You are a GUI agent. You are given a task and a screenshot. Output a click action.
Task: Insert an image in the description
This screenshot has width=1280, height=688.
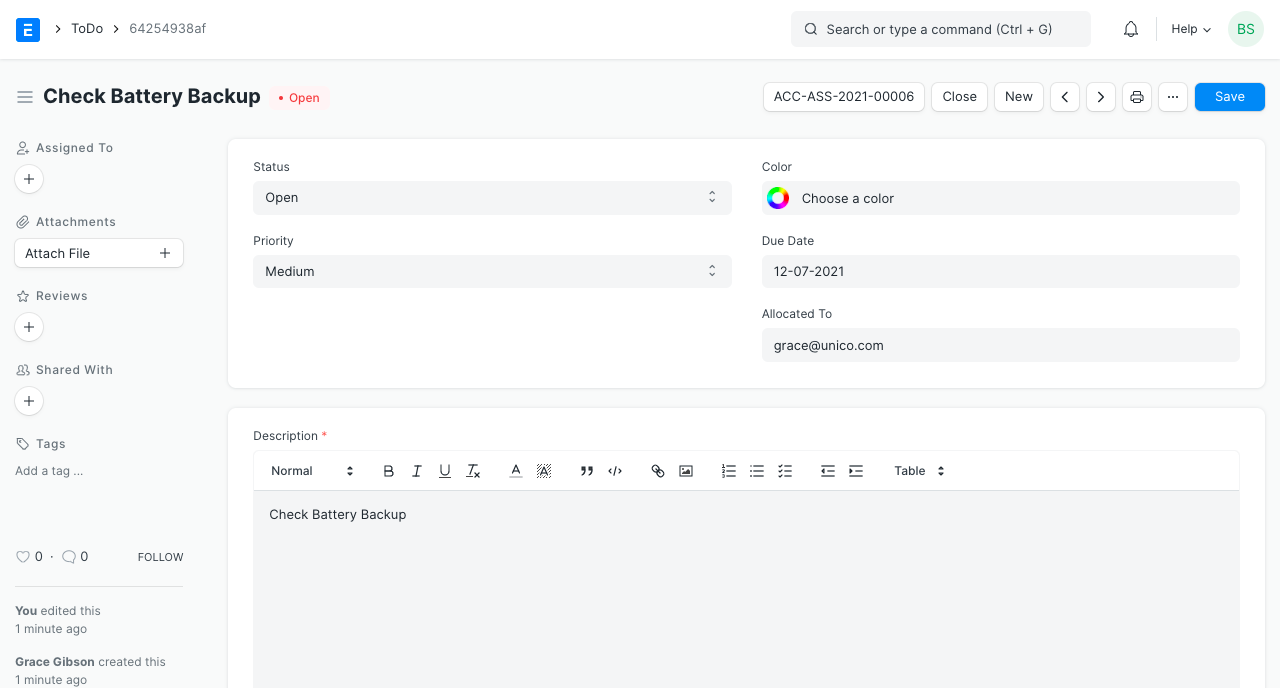coord(686,471)
